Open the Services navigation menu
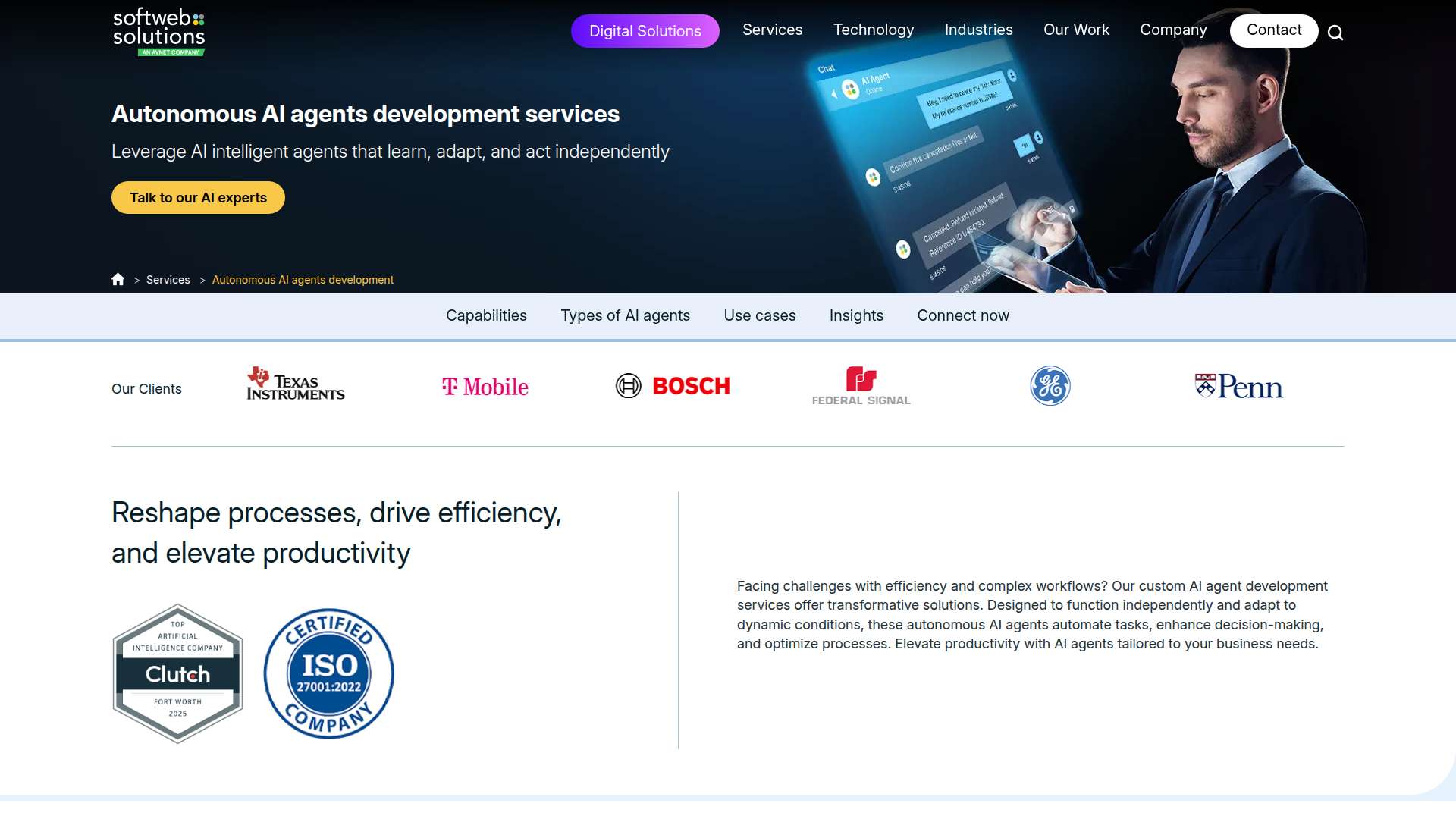The width and height of the screenshot is (1456, 819). click(x=772, y=30)
